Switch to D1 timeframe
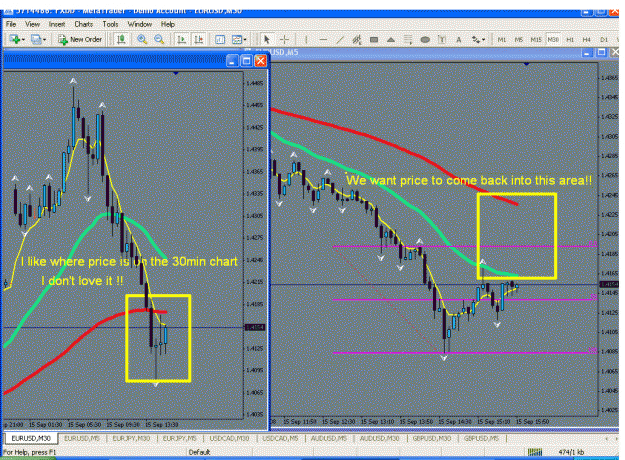Viewport: 625px width, 460px height. (x=604, y=39)
